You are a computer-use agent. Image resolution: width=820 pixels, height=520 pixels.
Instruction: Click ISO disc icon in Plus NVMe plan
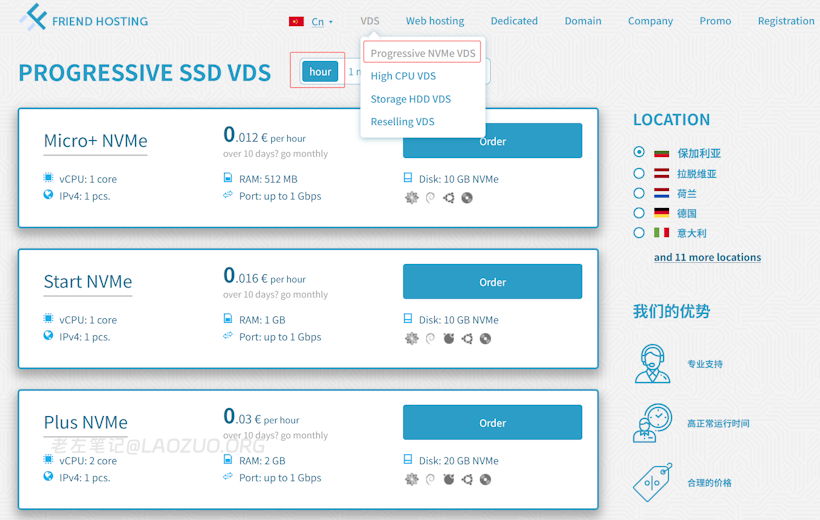click(x=485, y=479)
